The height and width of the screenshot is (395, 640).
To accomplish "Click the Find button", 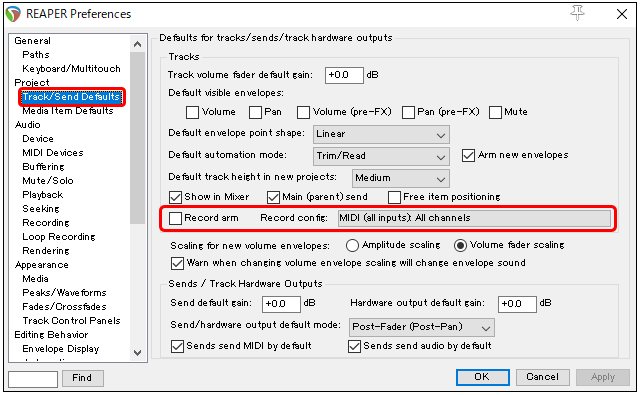I will coord(82,378).
